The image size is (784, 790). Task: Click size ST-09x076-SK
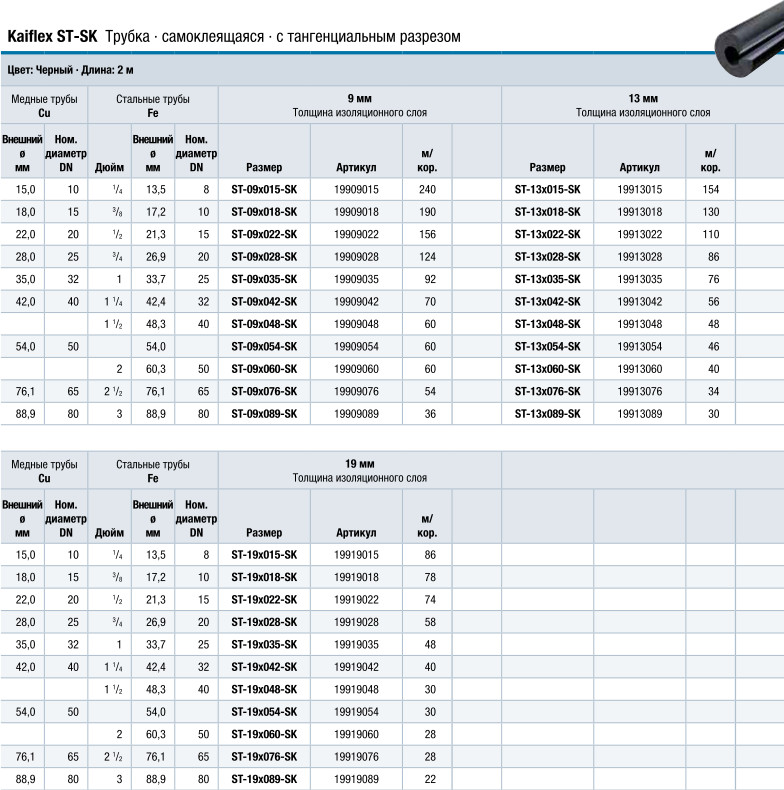(264, 391)
